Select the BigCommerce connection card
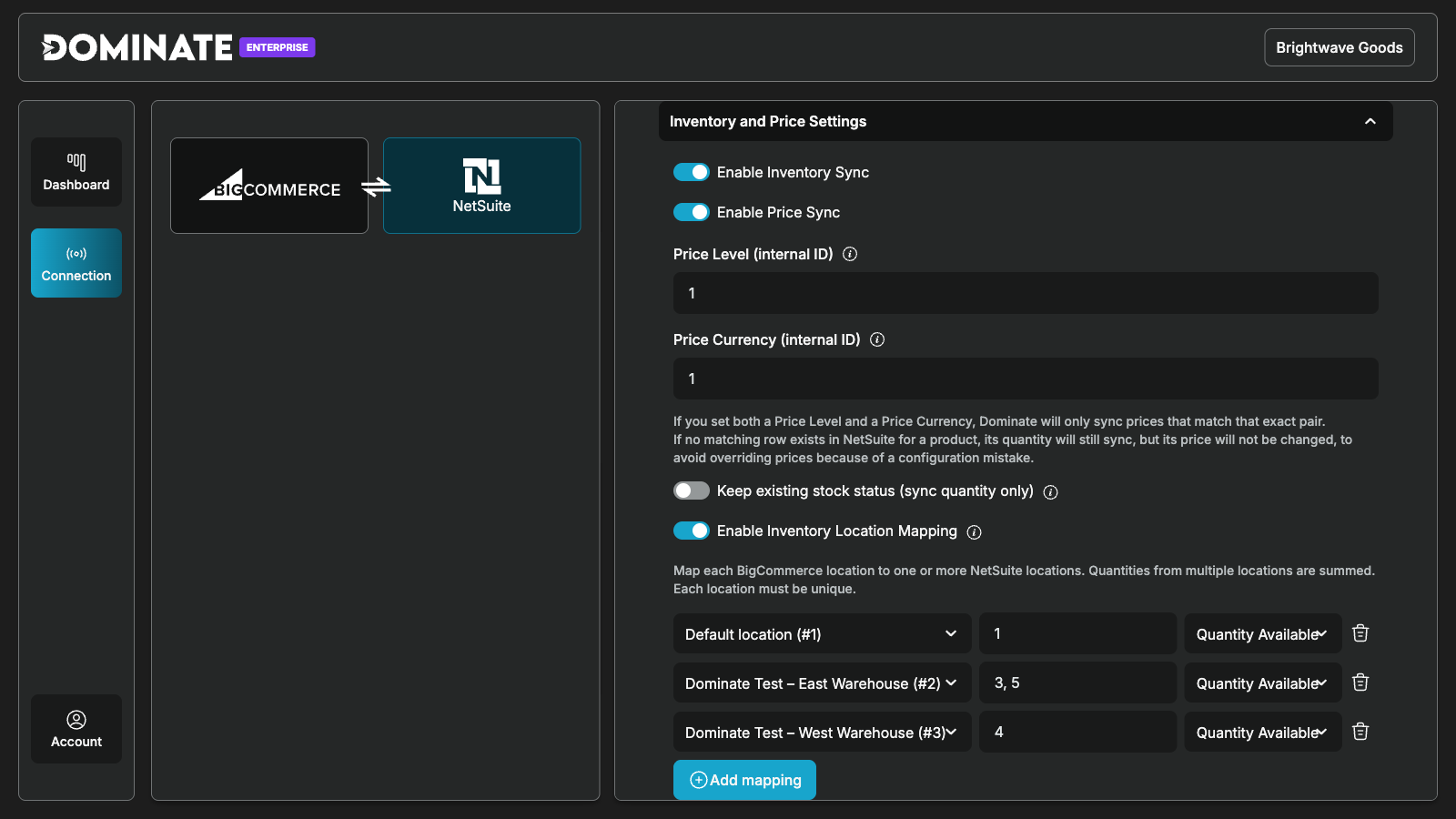 (269, 186)
